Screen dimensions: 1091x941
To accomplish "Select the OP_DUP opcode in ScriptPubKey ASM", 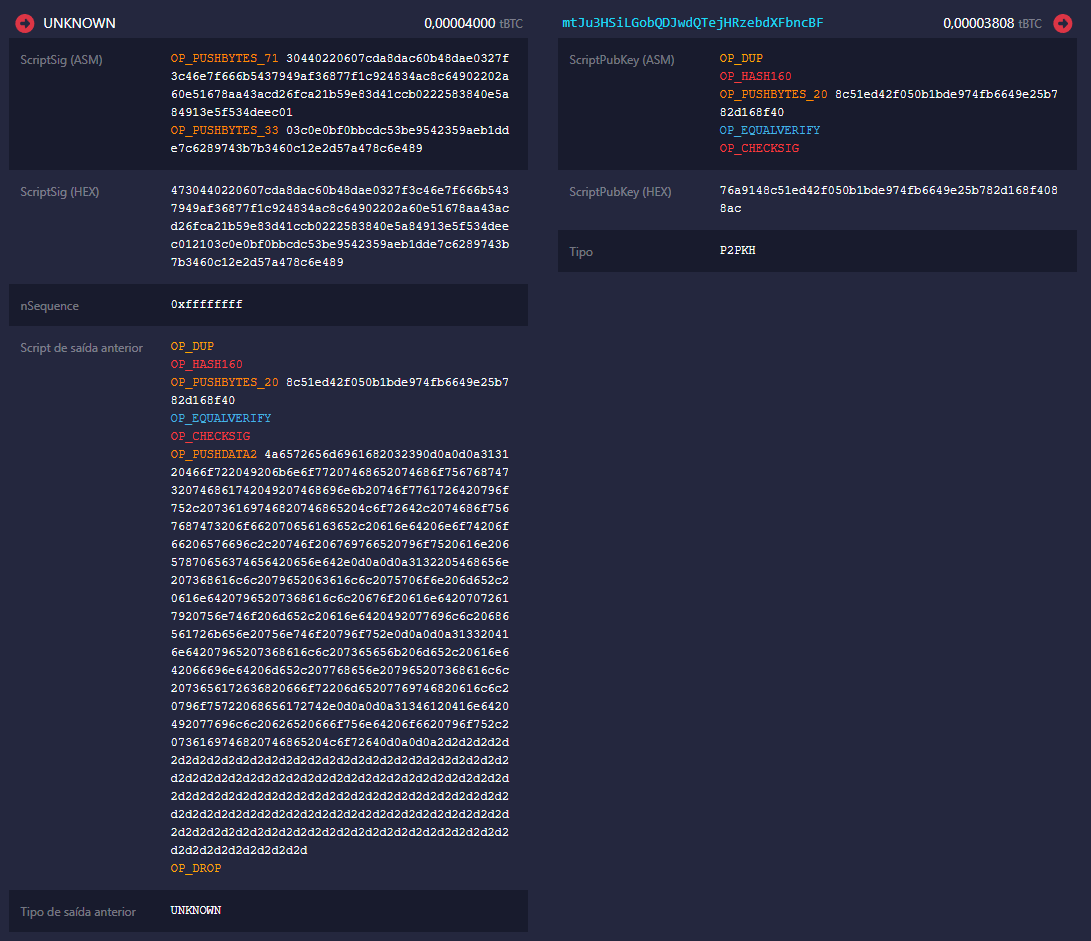I will (x=741, y=58).
